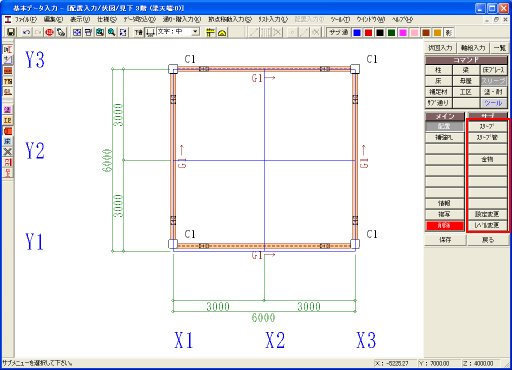This screenshot has height=370, width=512.
Task: Click the undo arrow icon
Action: 26,32
